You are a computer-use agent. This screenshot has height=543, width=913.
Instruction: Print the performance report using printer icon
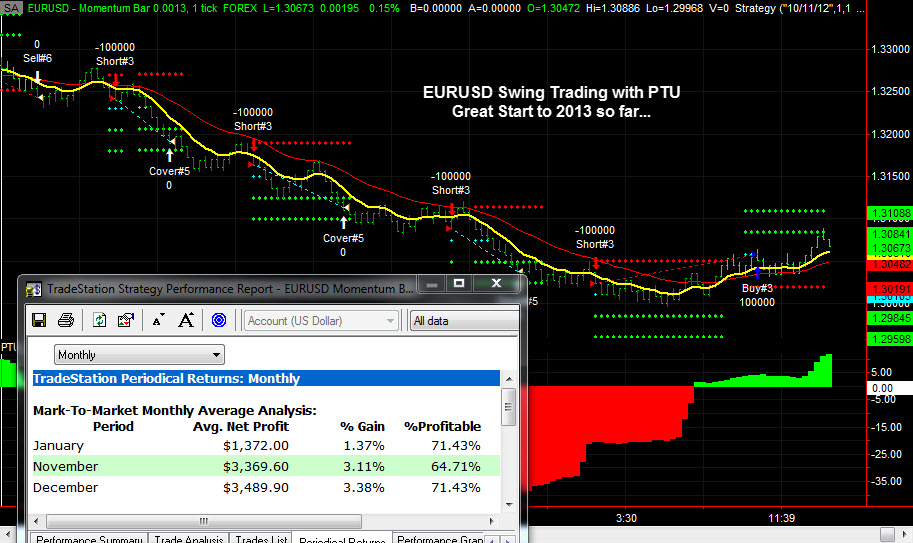(66, 321)
